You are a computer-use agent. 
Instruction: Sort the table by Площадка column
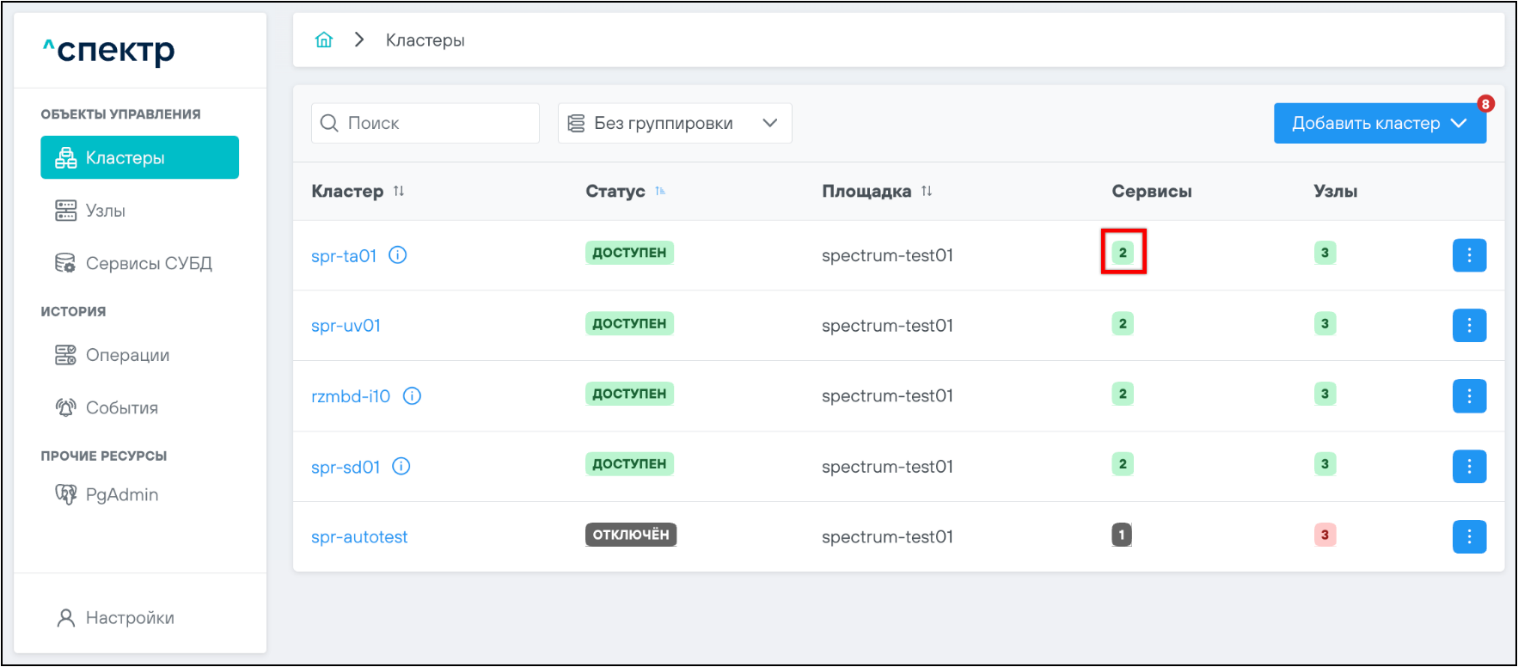[x=927, y=191]
